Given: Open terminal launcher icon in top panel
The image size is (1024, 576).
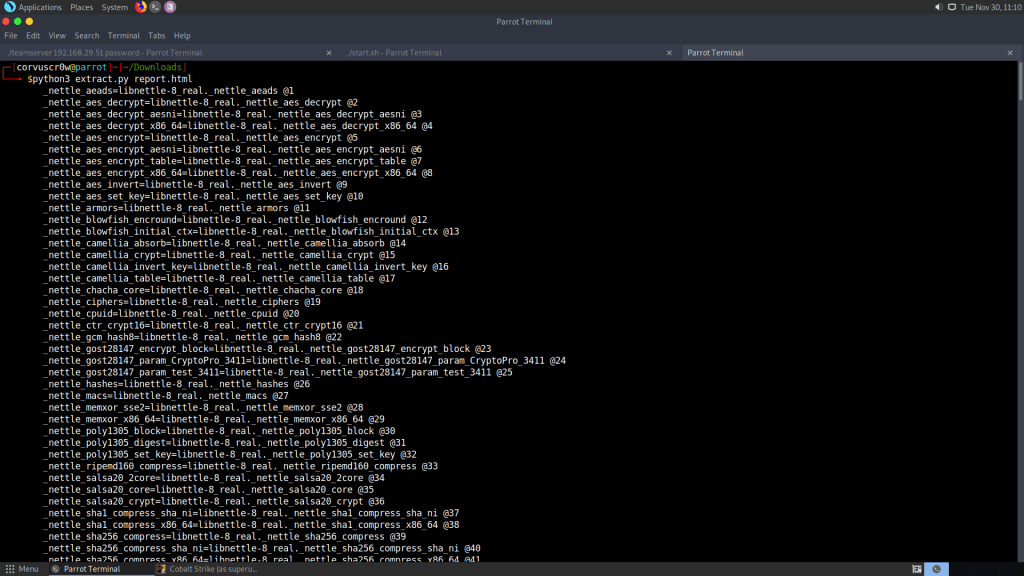Looking at the screenshot, I should [x=155, y=7].
